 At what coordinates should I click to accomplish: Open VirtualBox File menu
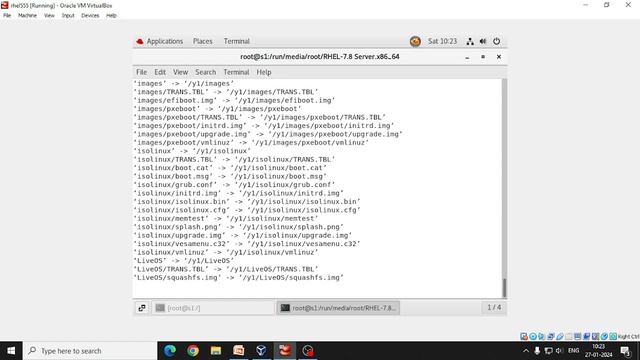tap(7, 16)
